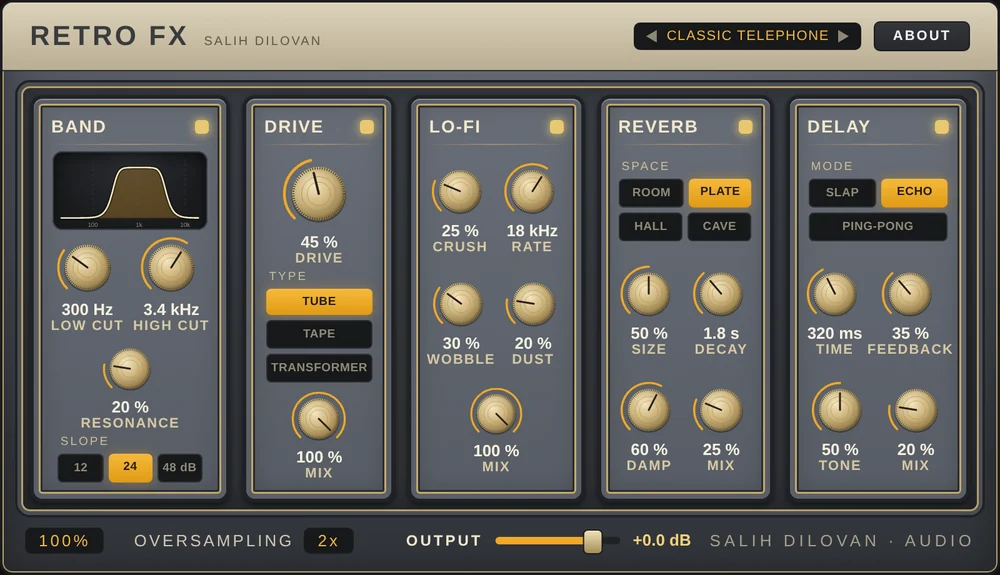Click the reverb Size knob
This screenshot has width=1000, height=575.
coord(649,294)
